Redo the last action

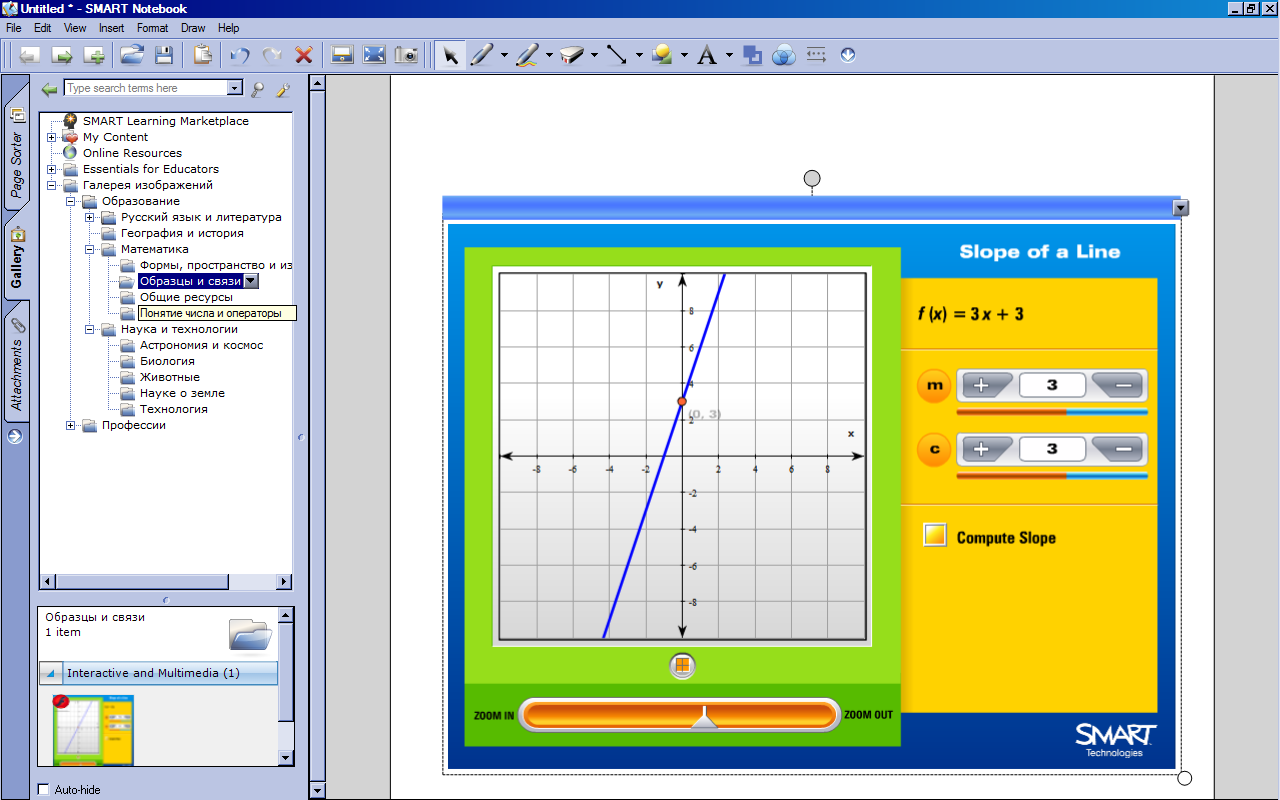point(272,55)
